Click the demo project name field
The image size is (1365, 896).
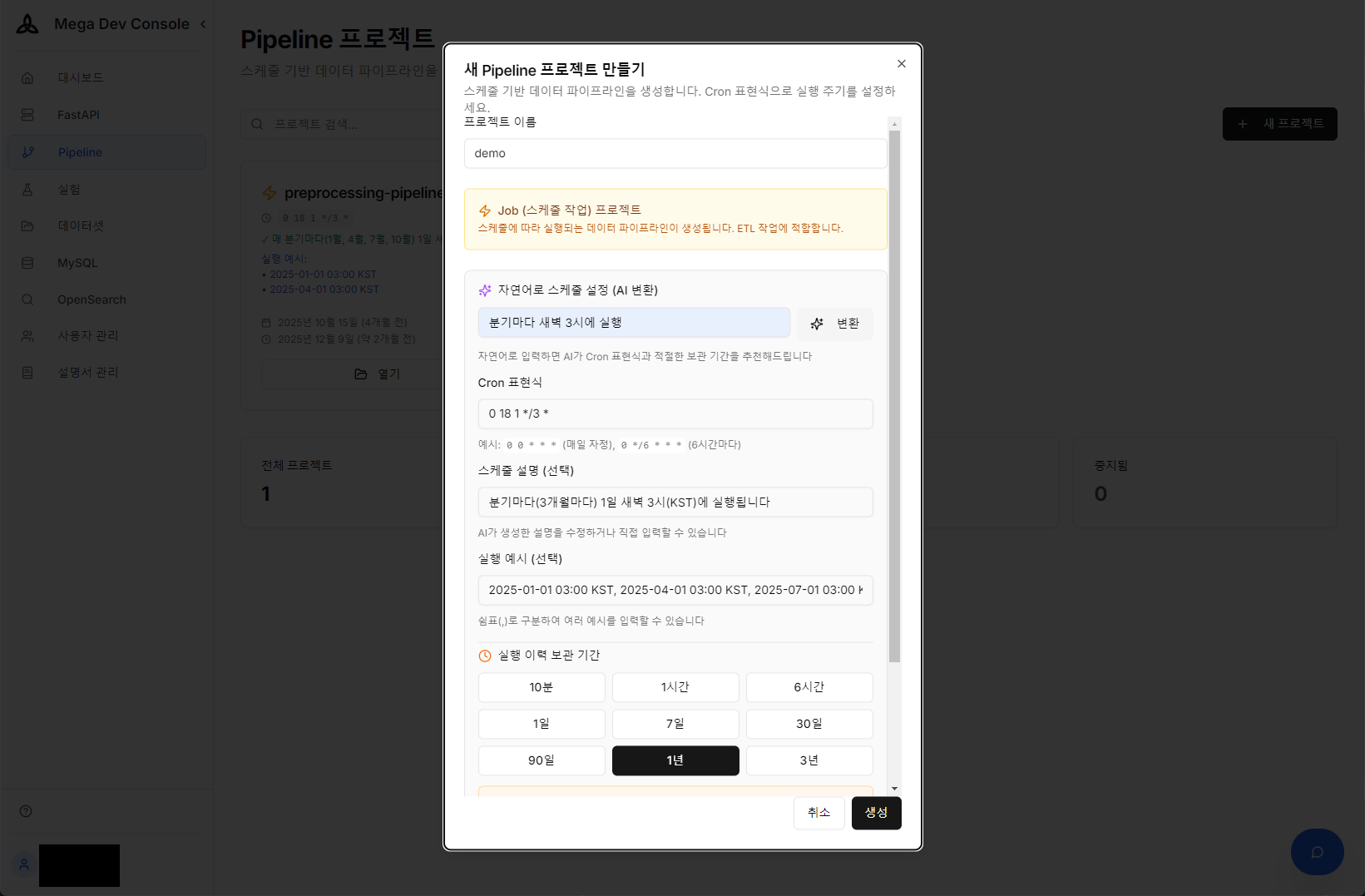[675, 153]
